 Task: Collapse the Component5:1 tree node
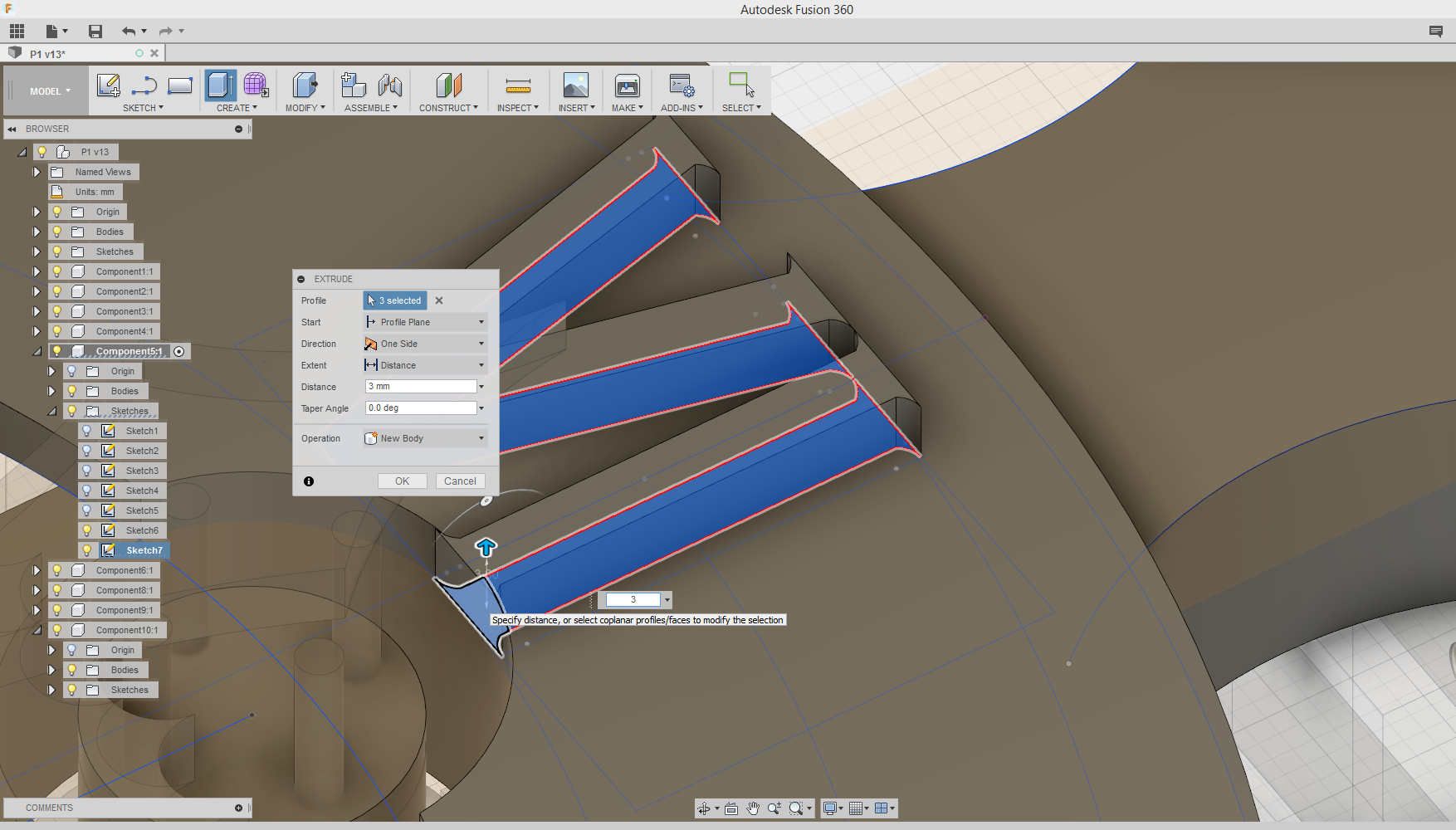[37, 351]
